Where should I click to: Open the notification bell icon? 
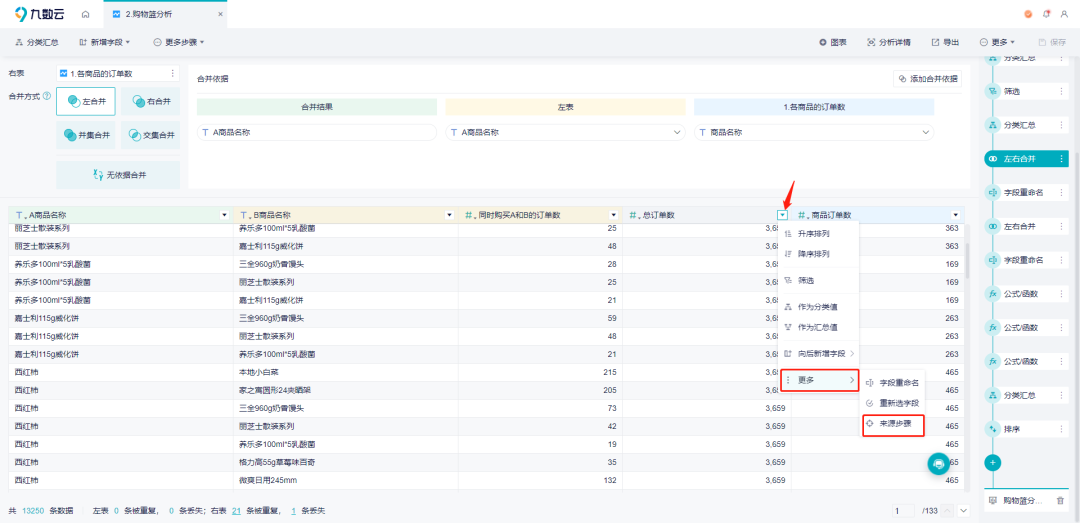coord(1046,14)
